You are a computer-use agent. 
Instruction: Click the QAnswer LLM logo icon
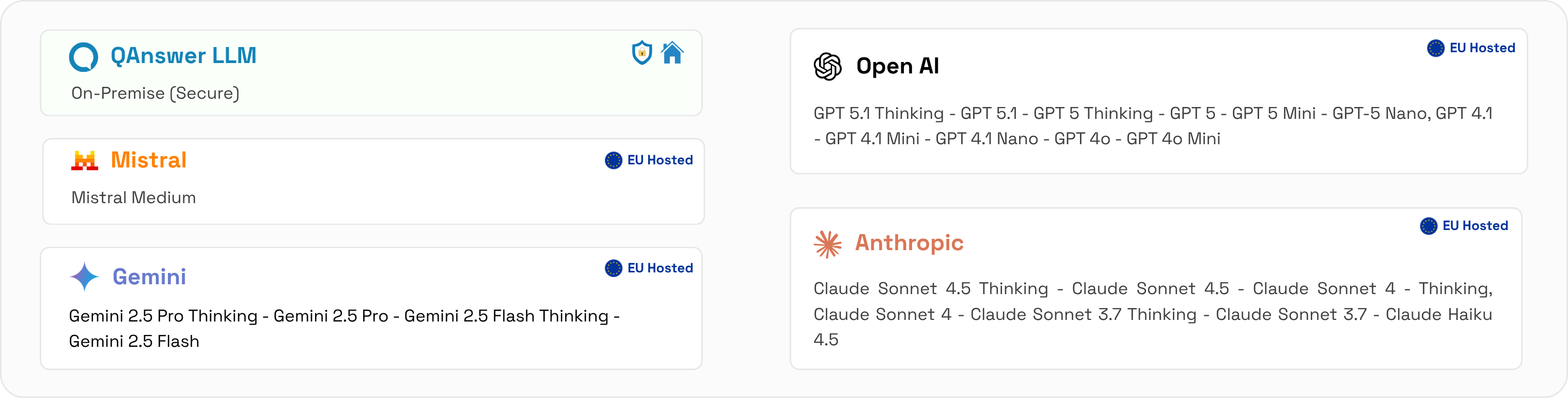pyautogui.click(x=83, y=57)
